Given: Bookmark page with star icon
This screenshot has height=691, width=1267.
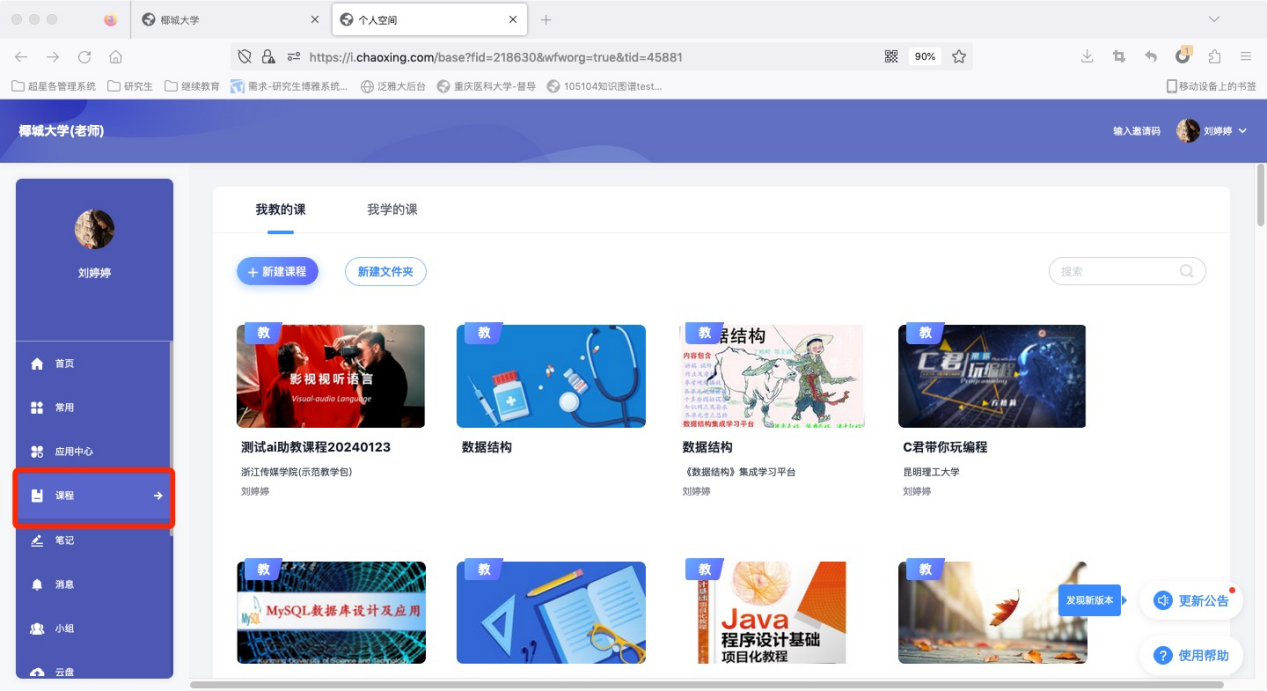Looking at the screenshot, I should point(959,57).
